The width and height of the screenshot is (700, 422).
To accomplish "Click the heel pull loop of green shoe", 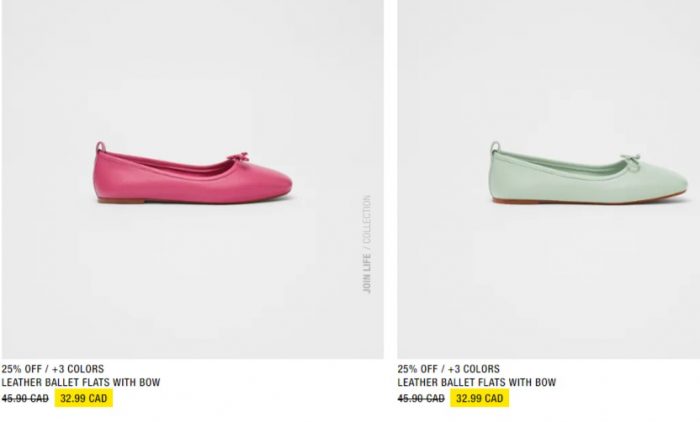I will pos(495,147).
